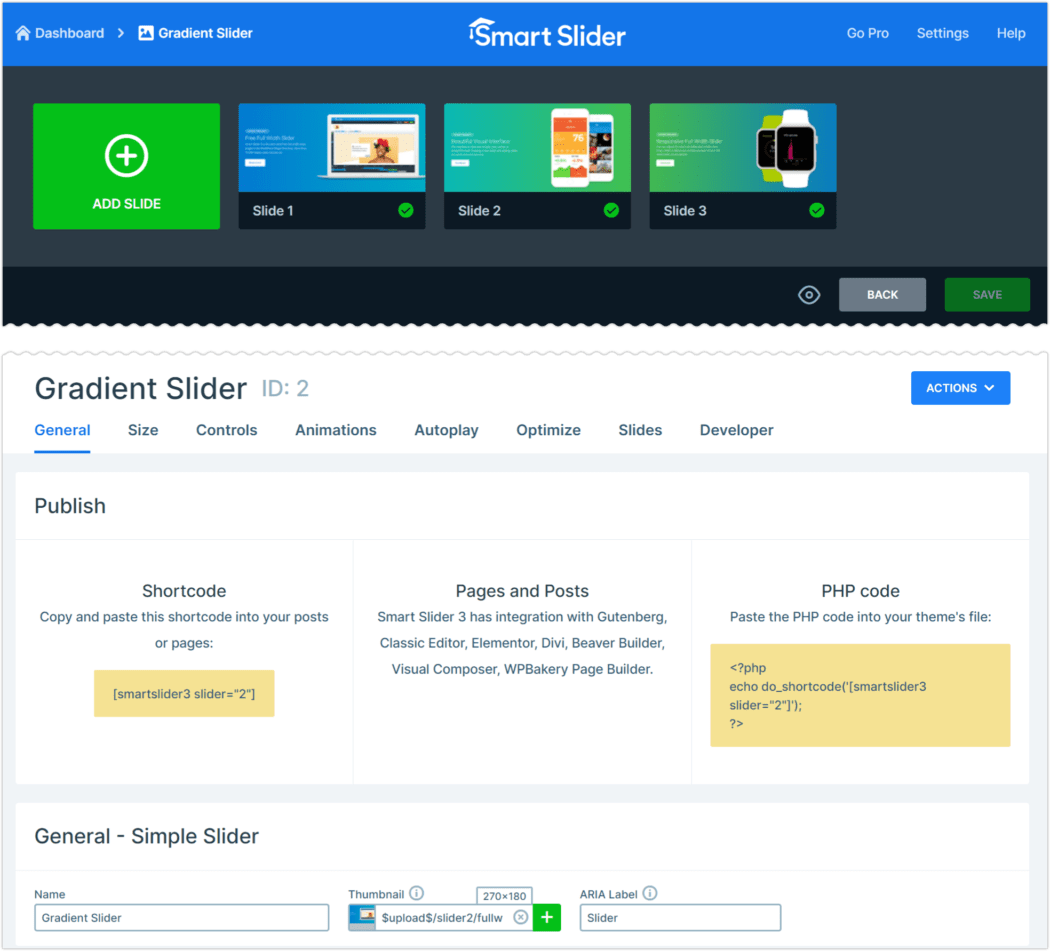Image resolution: width=1050 pixels, height=951 pixels.
Task: Select the Slide 2 thumbnail
Action: pos(538,147)
